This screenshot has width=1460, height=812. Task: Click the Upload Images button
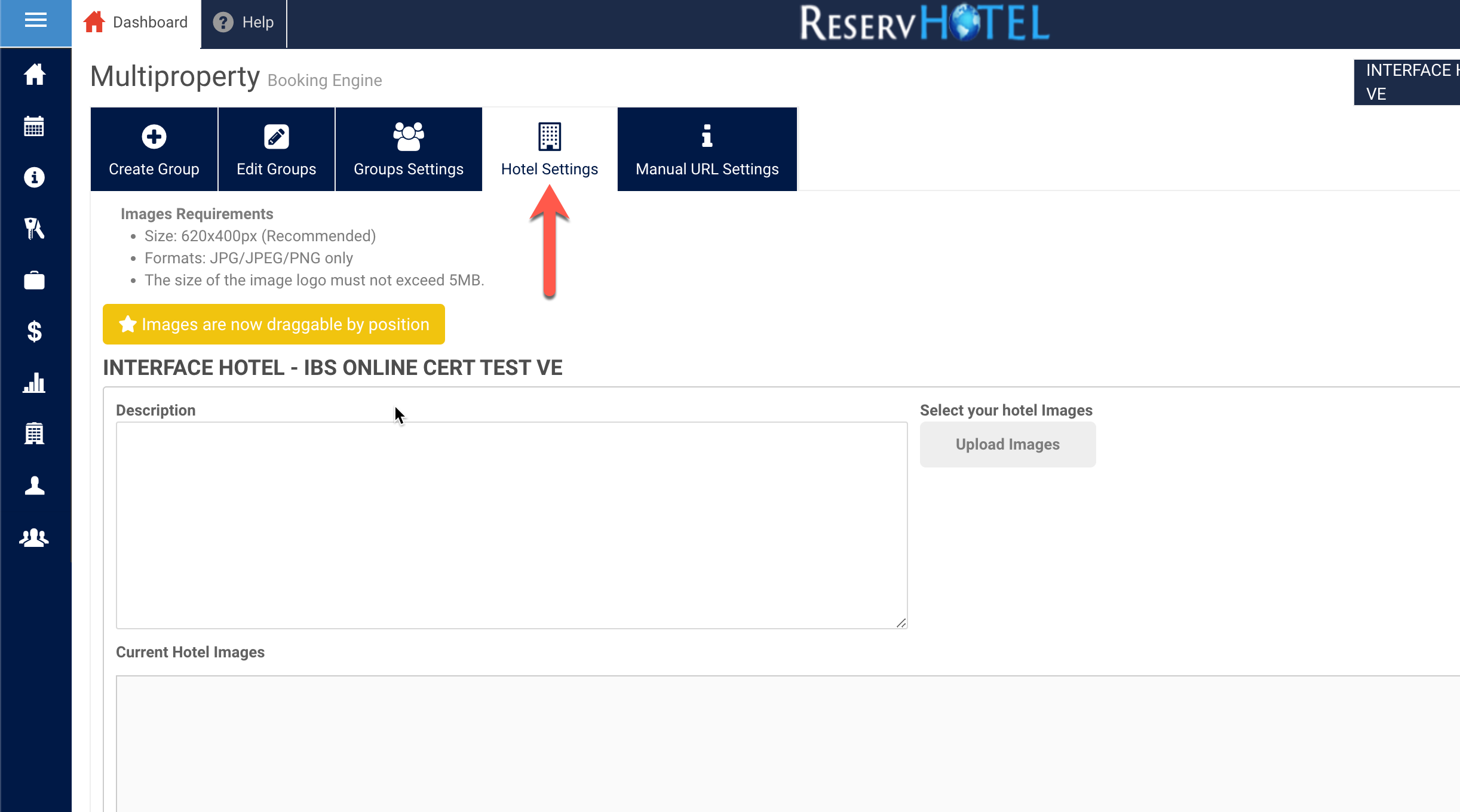pyautogui.click(x=1007, y=444)
